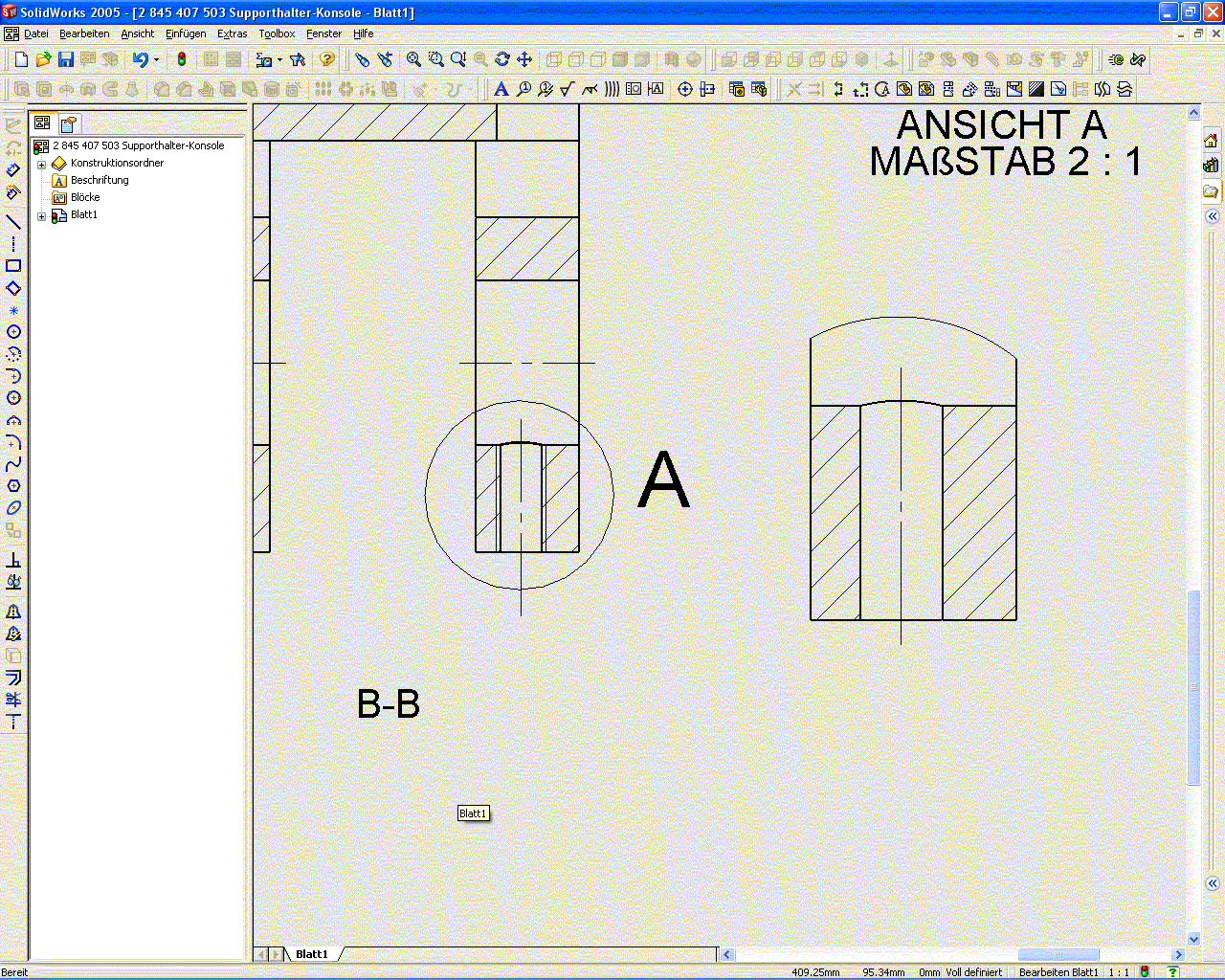Click the Save document icon

click(66, 59)
